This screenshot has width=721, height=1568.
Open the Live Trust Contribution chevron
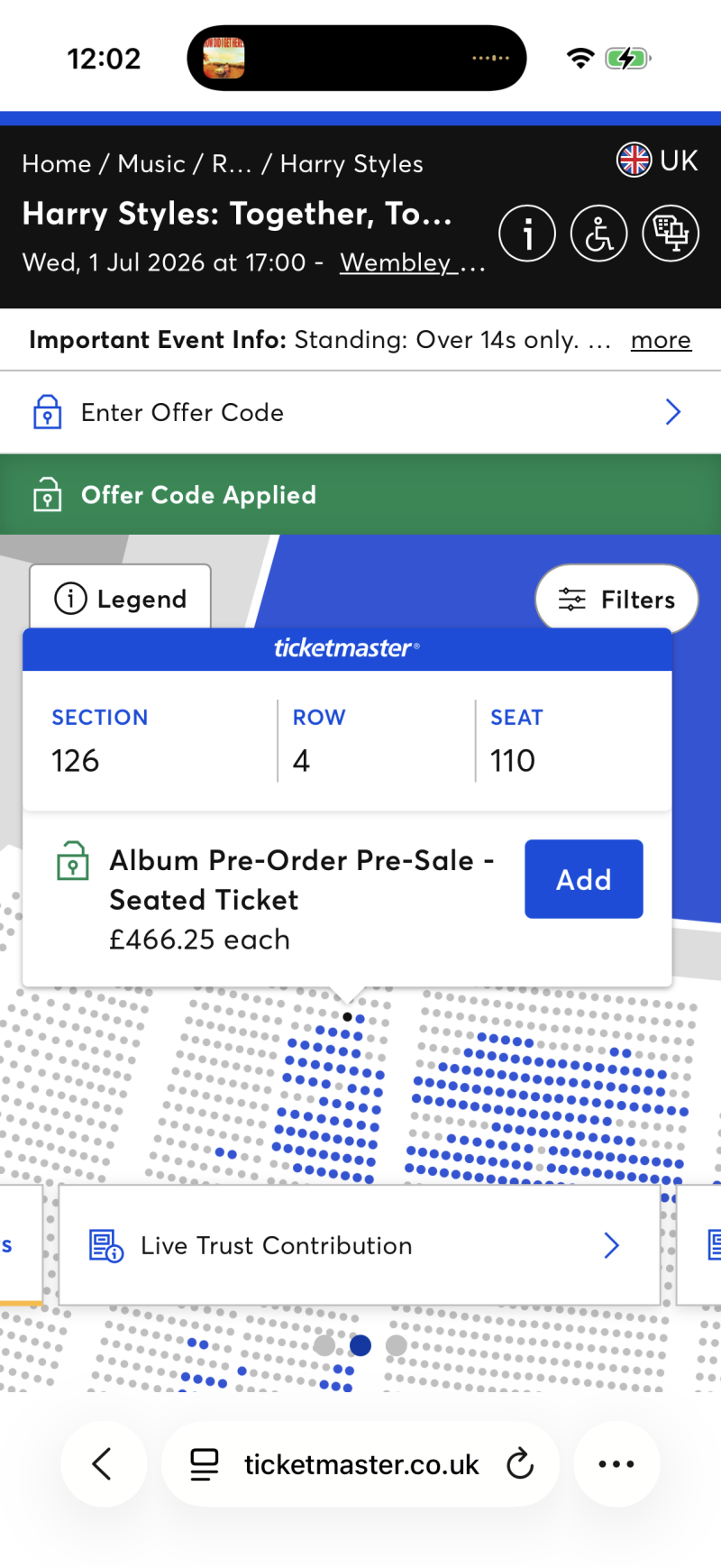point(612,1245)
